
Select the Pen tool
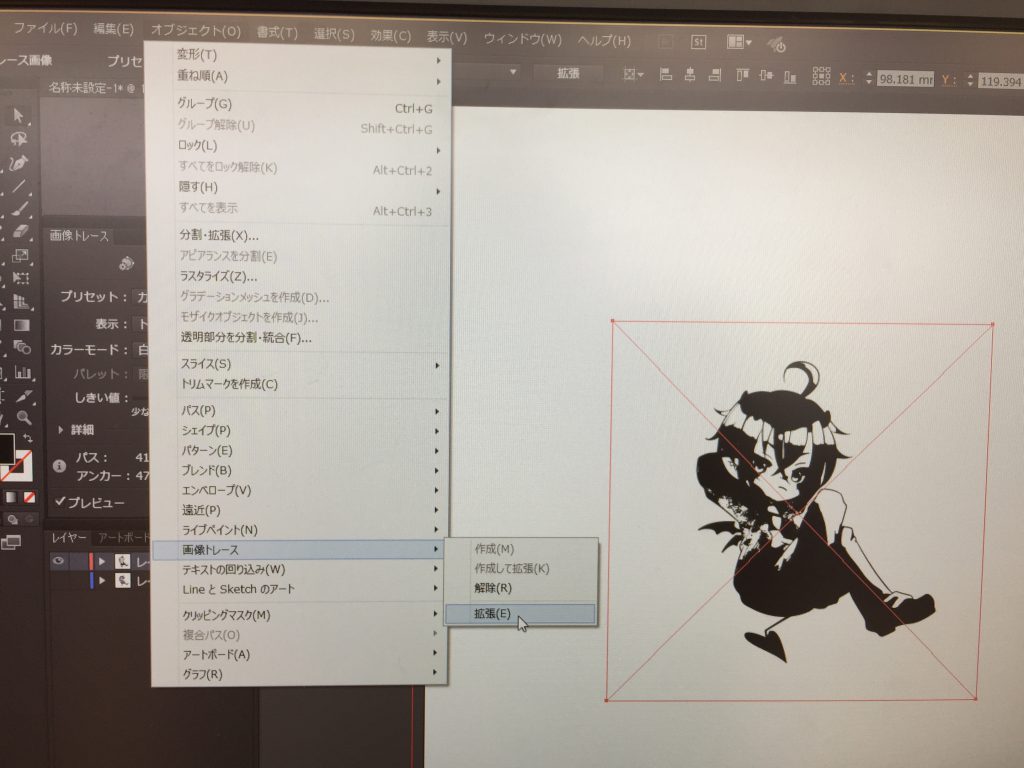point(18,162)
